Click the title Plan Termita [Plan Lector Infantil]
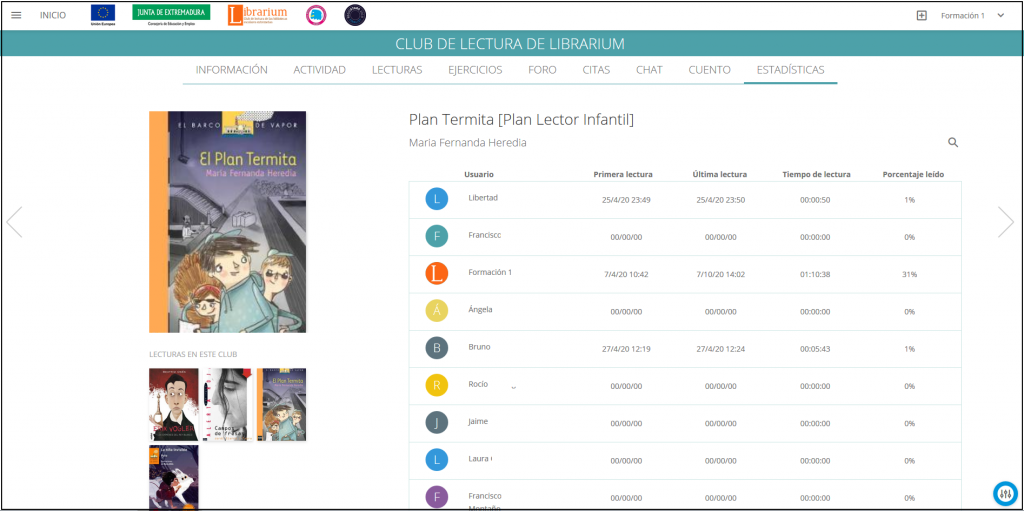The height and width of the screenshot is (511, 1024). tap(521, 120)
